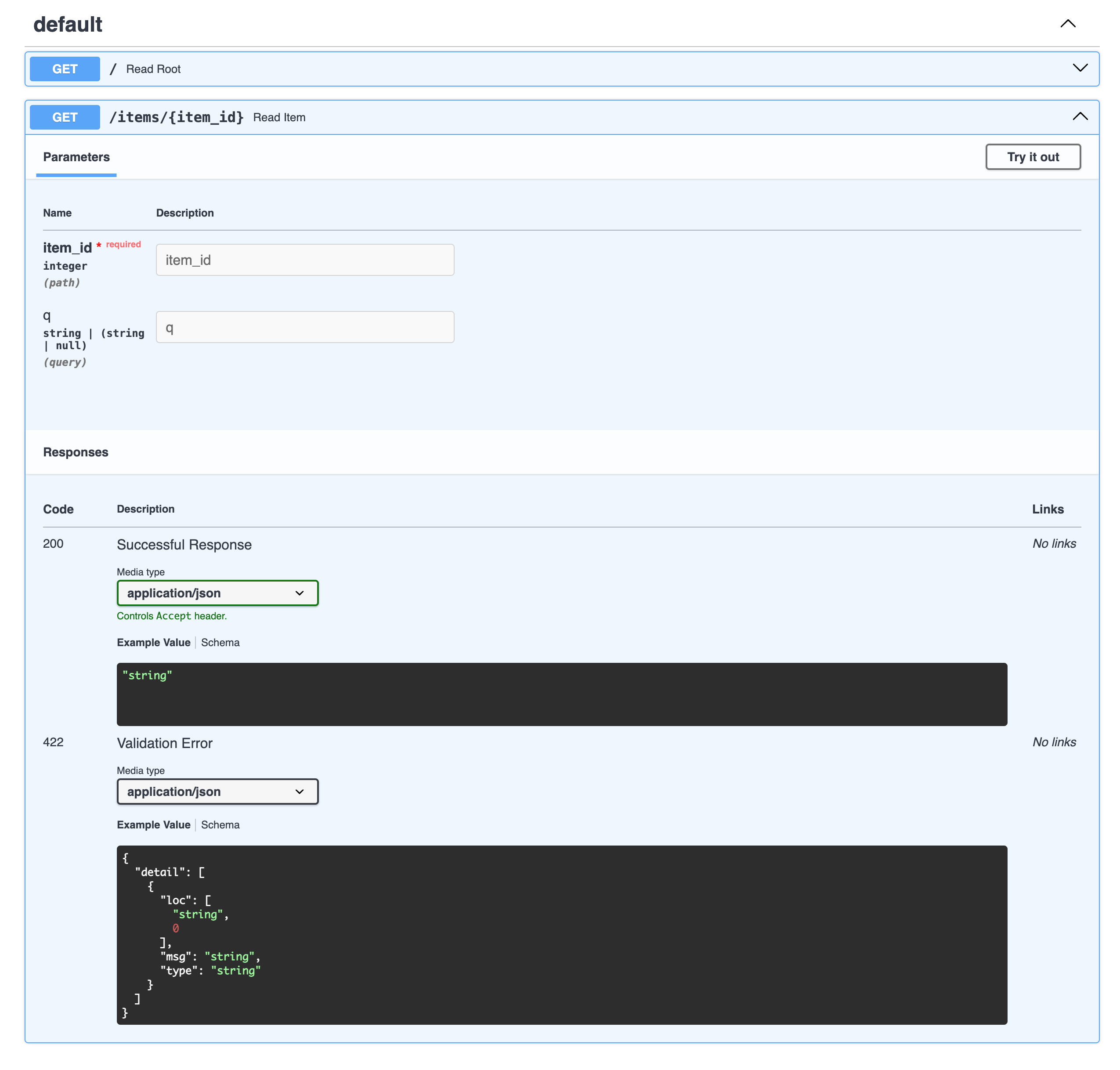Switch to Schema for 422 response
The image size is (1120, 1070).
pyautogui.click(x=220, y=825)
